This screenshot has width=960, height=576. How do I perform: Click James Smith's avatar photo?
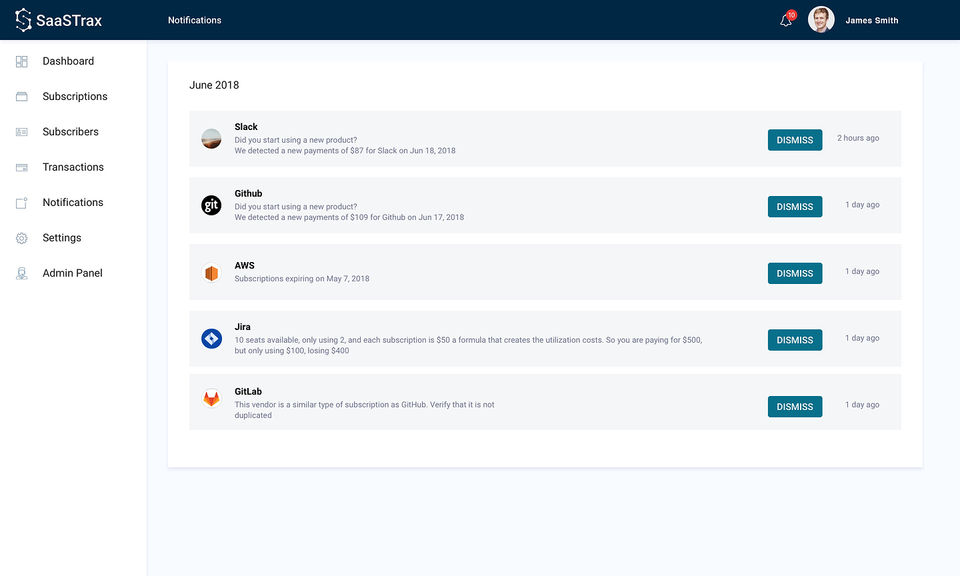[821, 20]
